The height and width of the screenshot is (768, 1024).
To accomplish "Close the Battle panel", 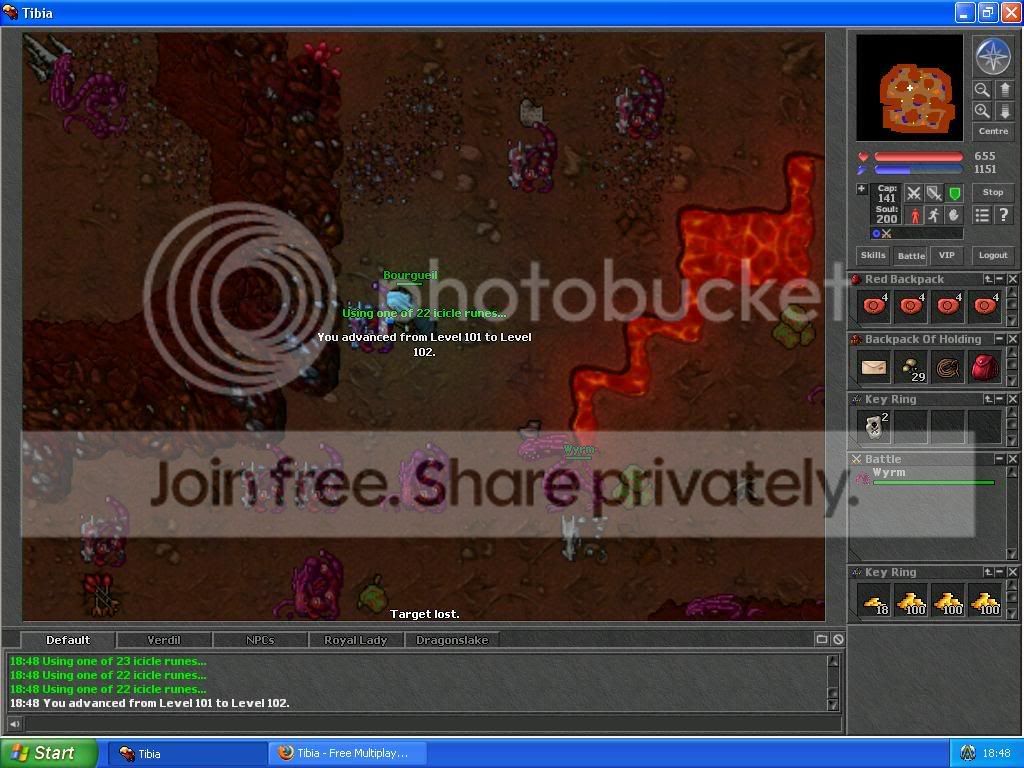I will point(1012,459).
